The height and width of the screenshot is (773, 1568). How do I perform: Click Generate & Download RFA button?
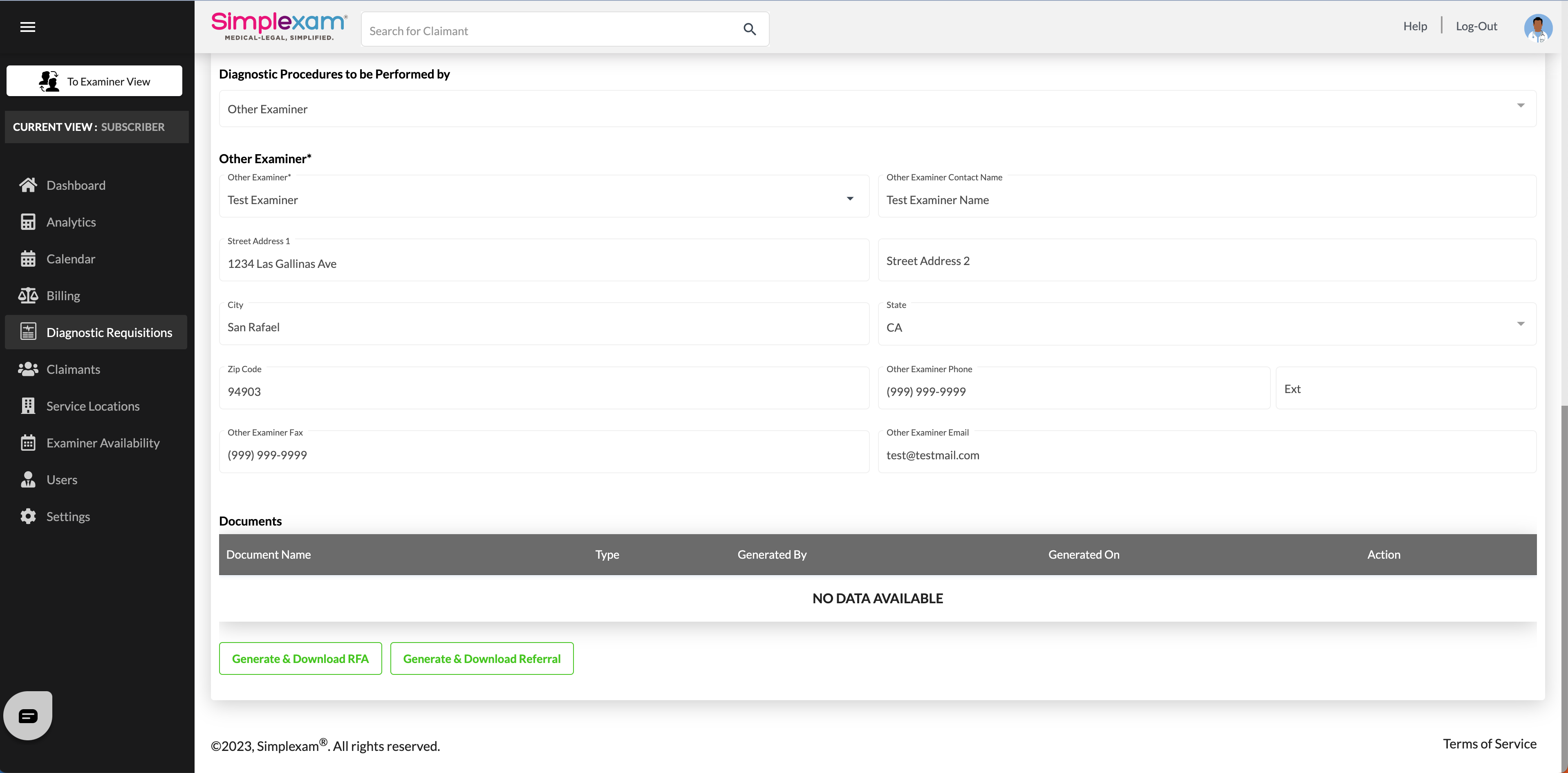(x=300, y=658)
